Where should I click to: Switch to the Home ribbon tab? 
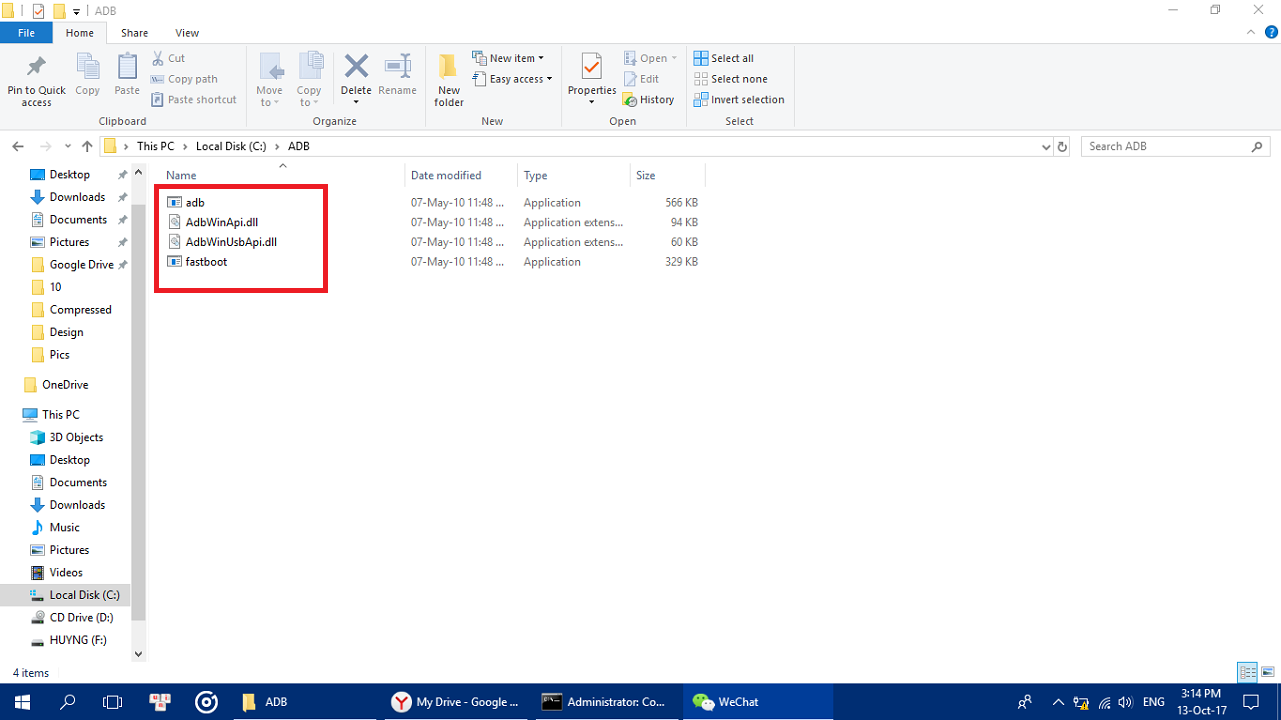79,33
